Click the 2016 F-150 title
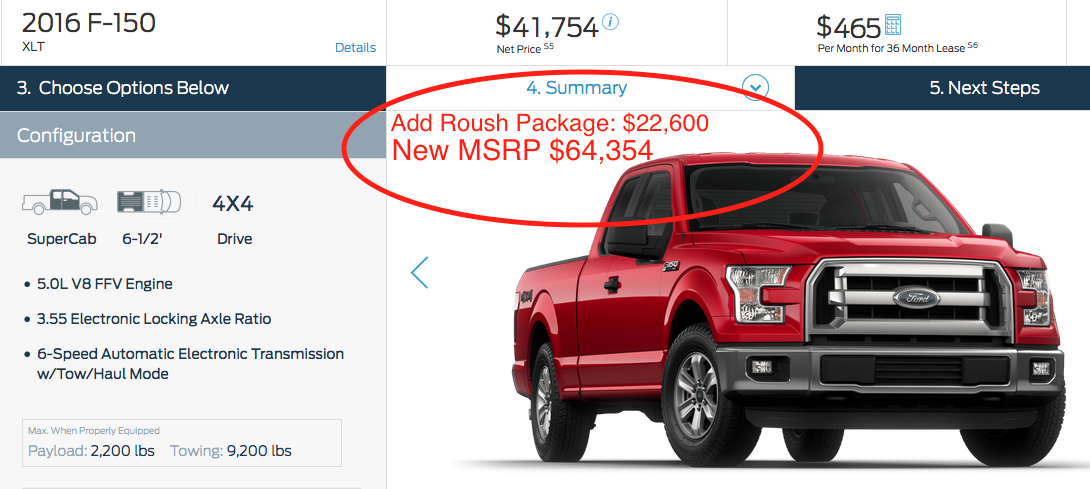This screenshot has height=489, width=1090. (89, 23)
